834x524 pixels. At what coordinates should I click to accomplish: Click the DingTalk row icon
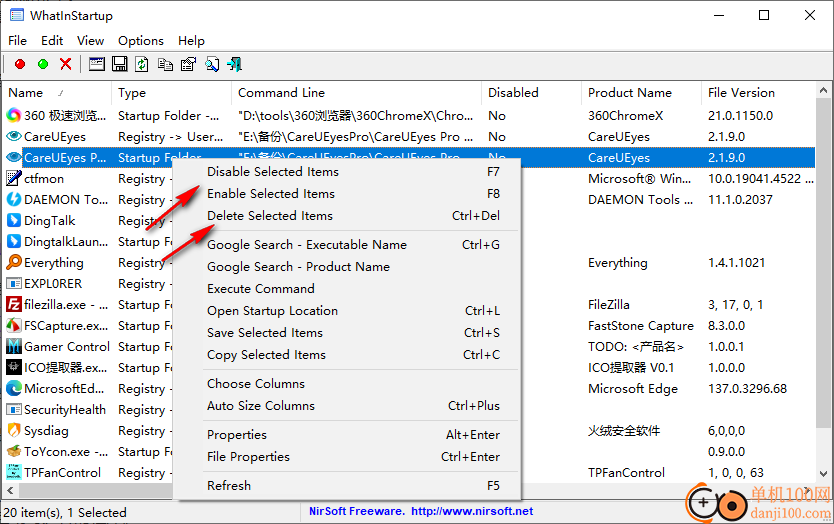coord(14,220)
